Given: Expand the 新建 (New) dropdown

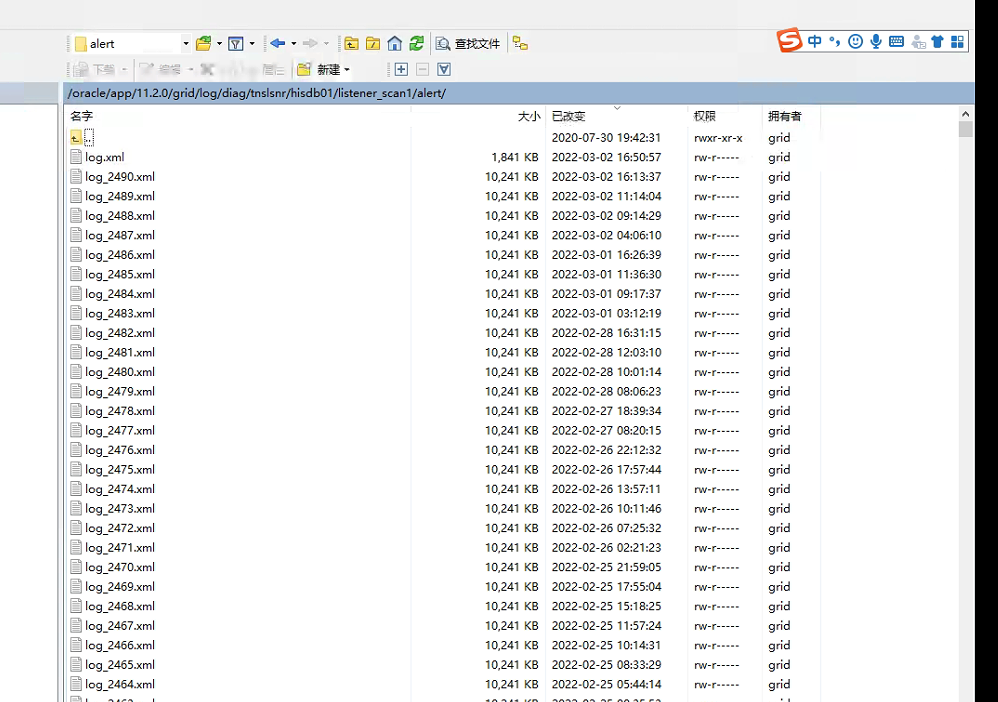Looking at the screenshot, I should pyautogui.click(x=347, y=69).
